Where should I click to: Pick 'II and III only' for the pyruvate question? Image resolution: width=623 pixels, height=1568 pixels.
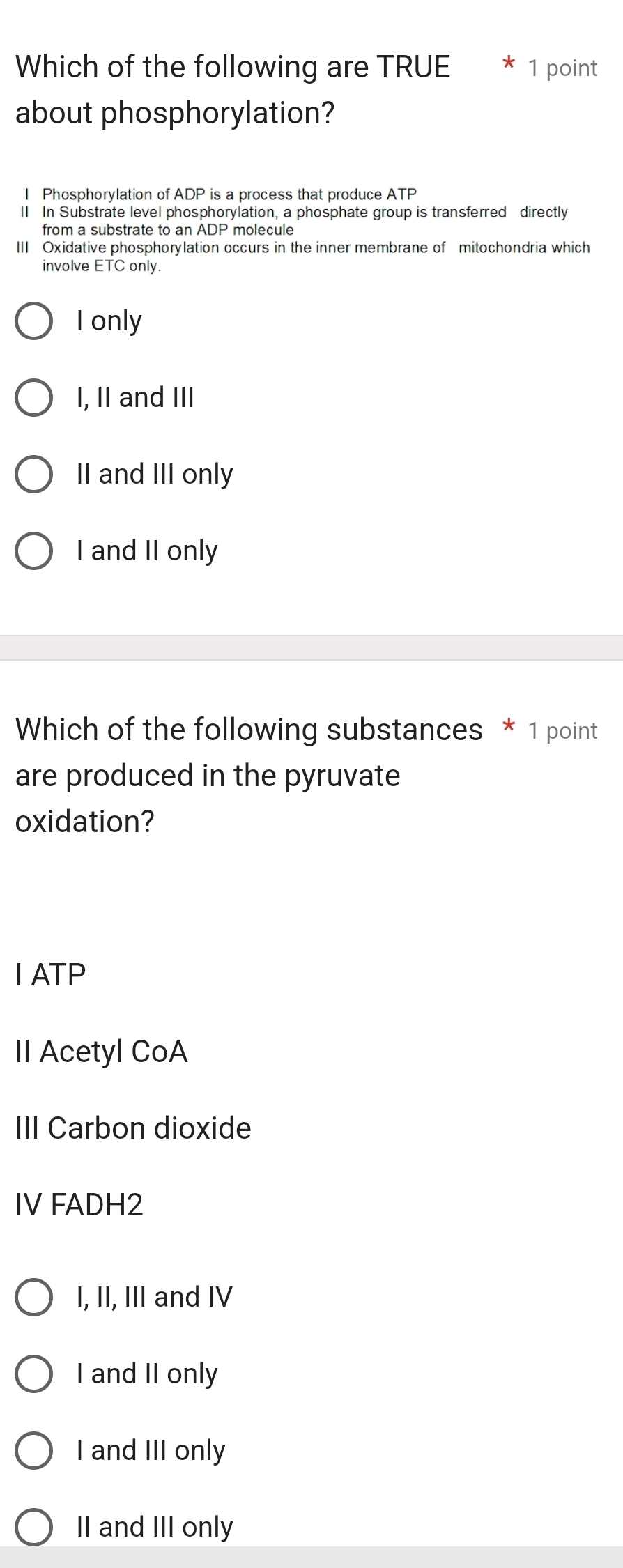click(153, 1526)
